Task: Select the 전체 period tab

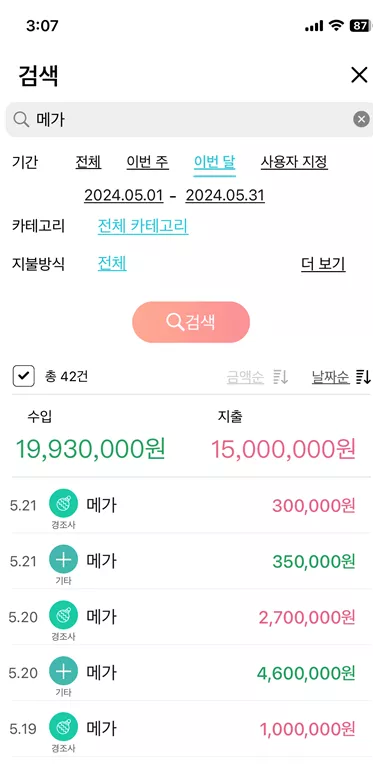Action: pos(88,161)
